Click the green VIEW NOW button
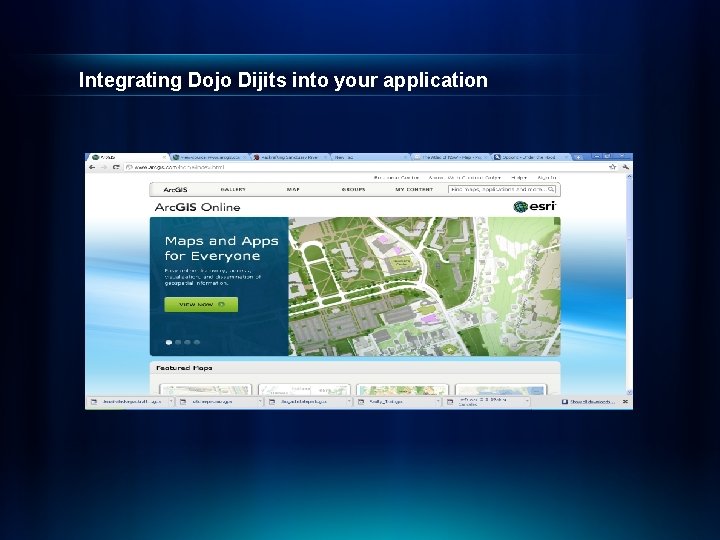The width and height of the screenshot is (720, 540). click(201, 304)
